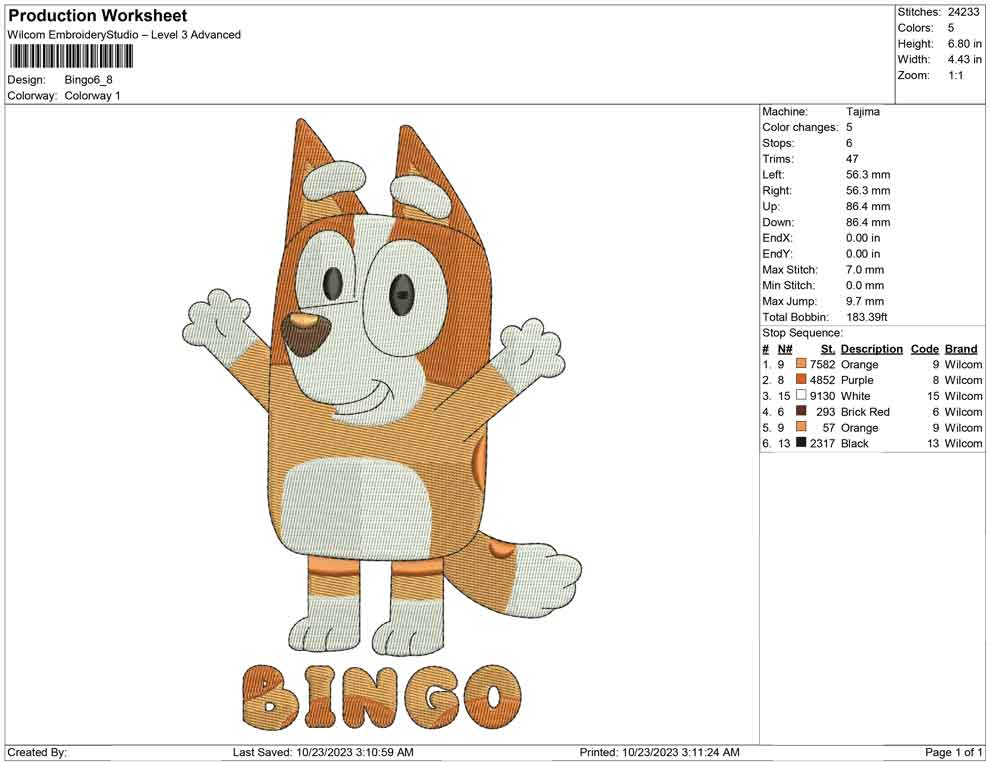The image size is (990, 762).
Task: Click the Colorway 1 value
Action: (92, 96)
